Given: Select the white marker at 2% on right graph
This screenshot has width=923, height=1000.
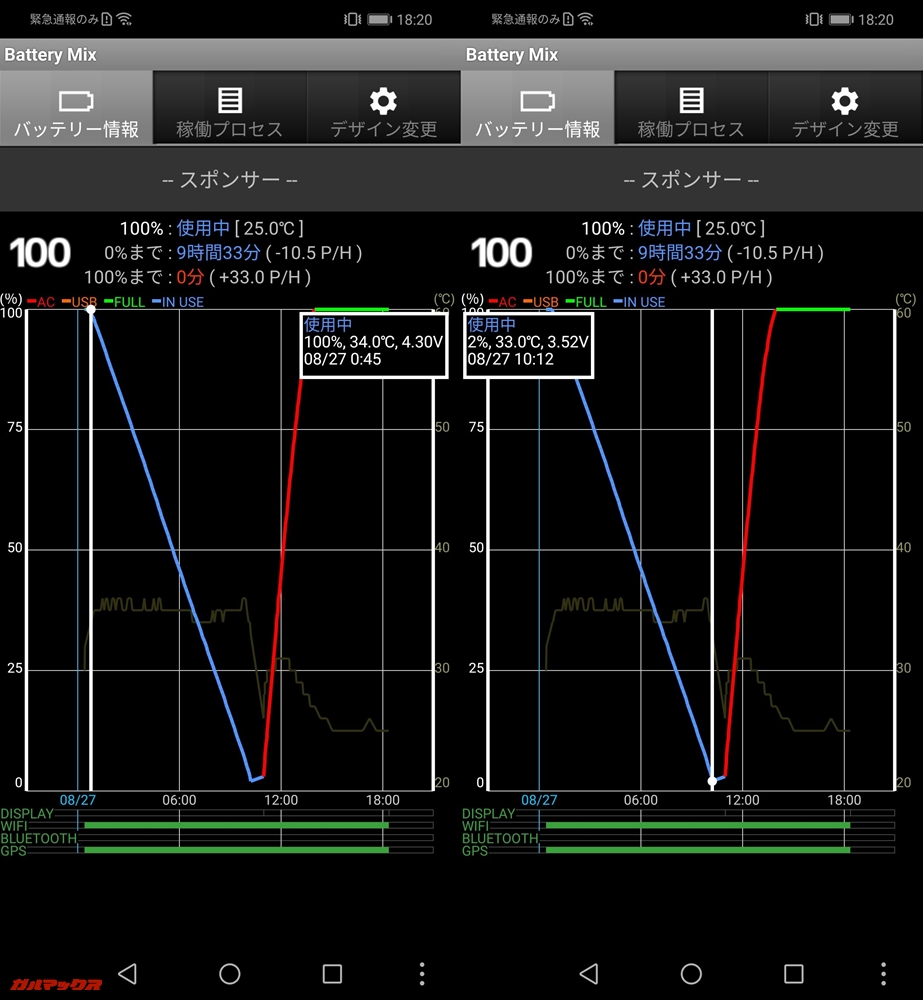Looking at the screenshot, I should (712, 780).
